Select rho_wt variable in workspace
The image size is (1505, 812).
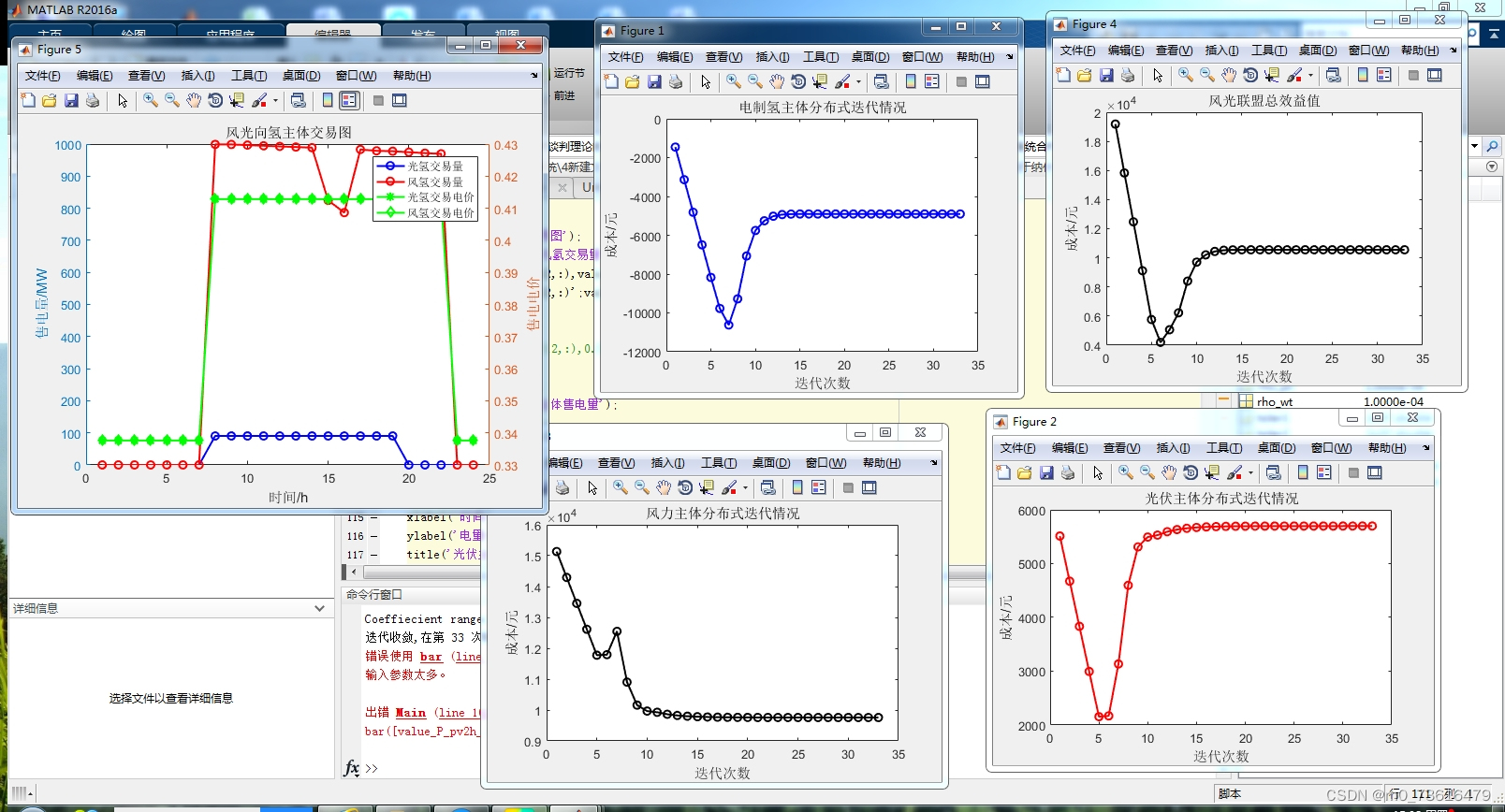(x=1274, y=401)
